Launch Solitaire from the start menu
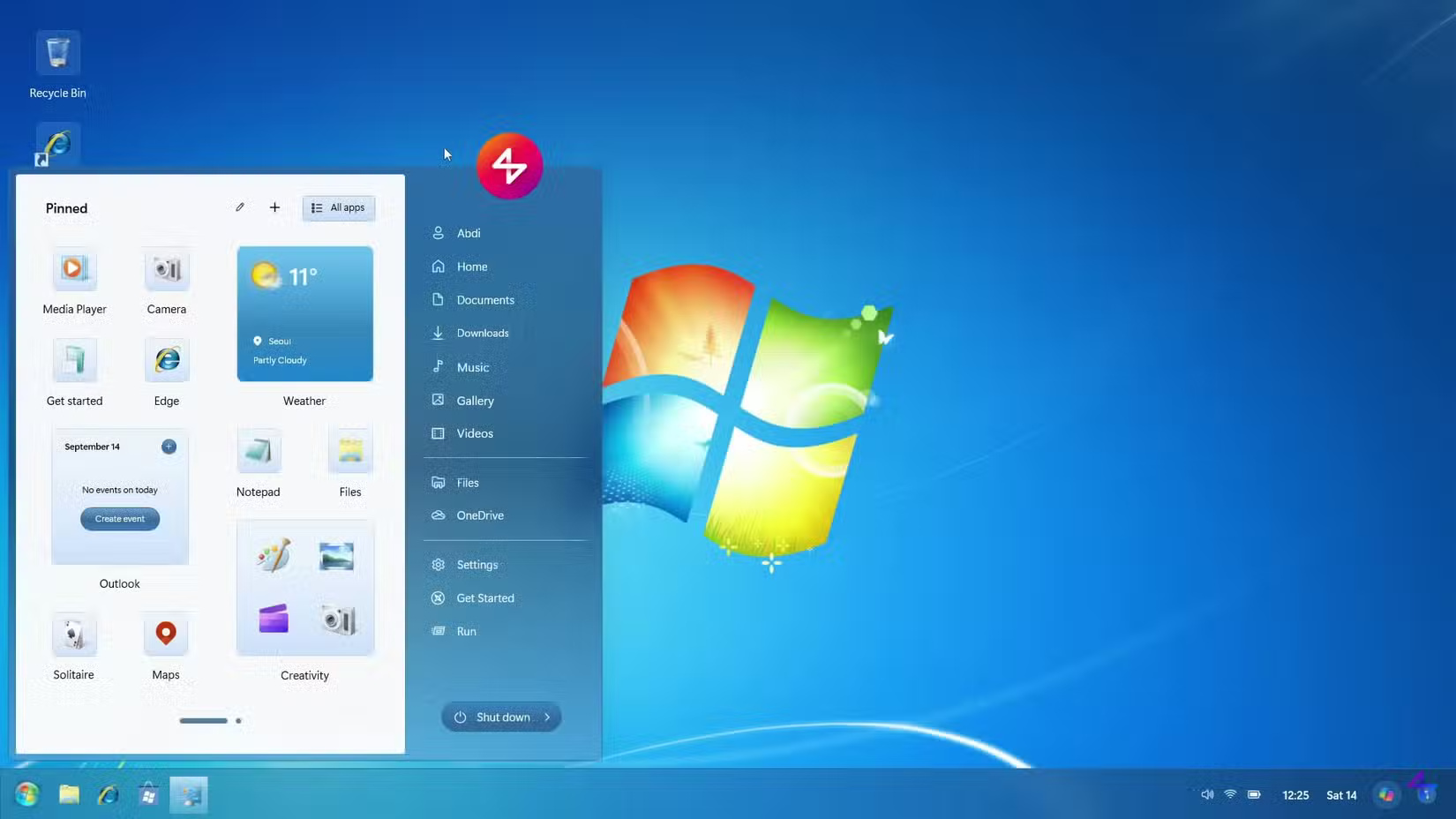 (x=73, y=633)
